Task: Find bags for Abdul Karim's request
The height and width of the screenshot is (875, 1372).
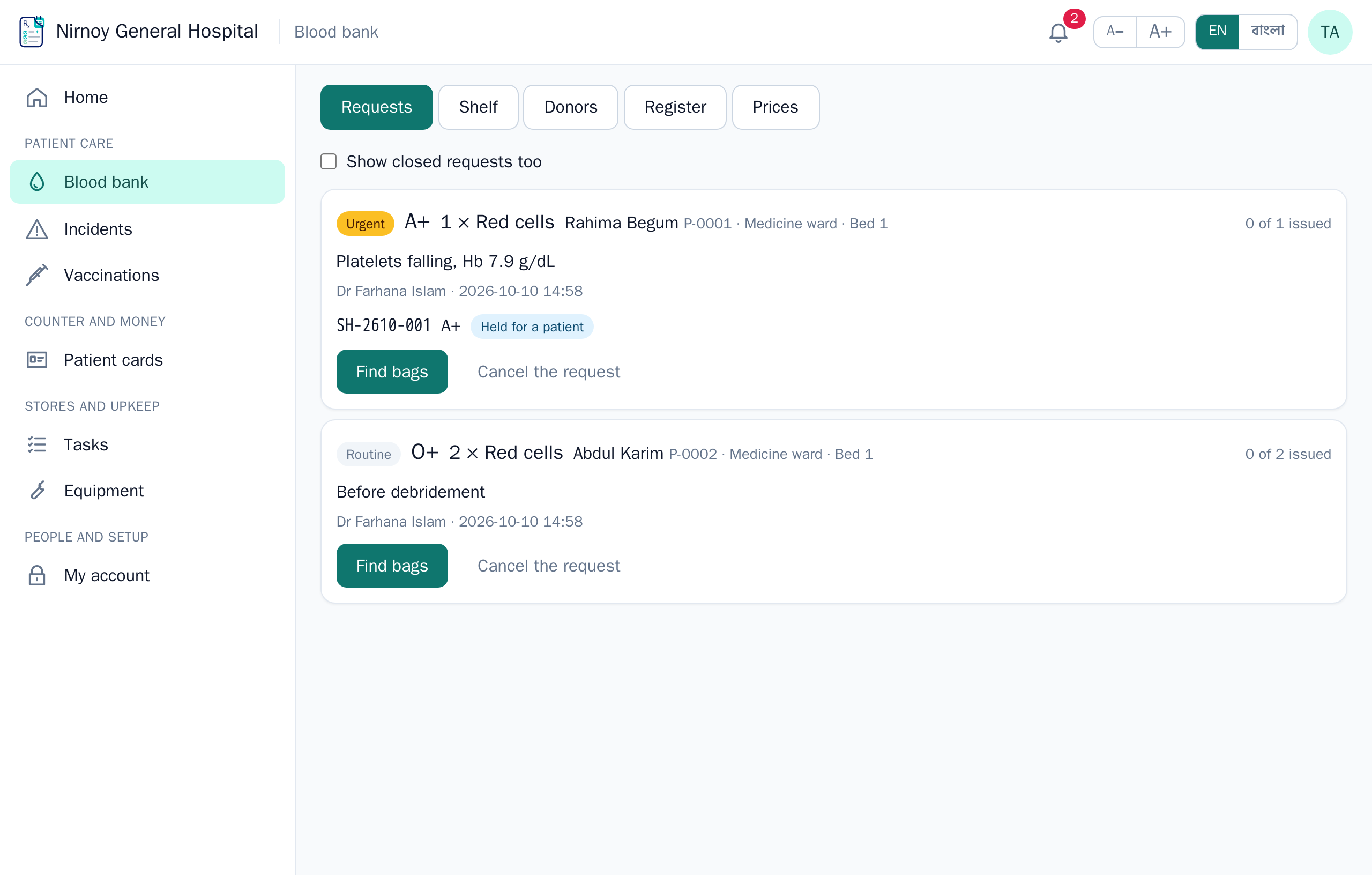Action: point(392,566)
